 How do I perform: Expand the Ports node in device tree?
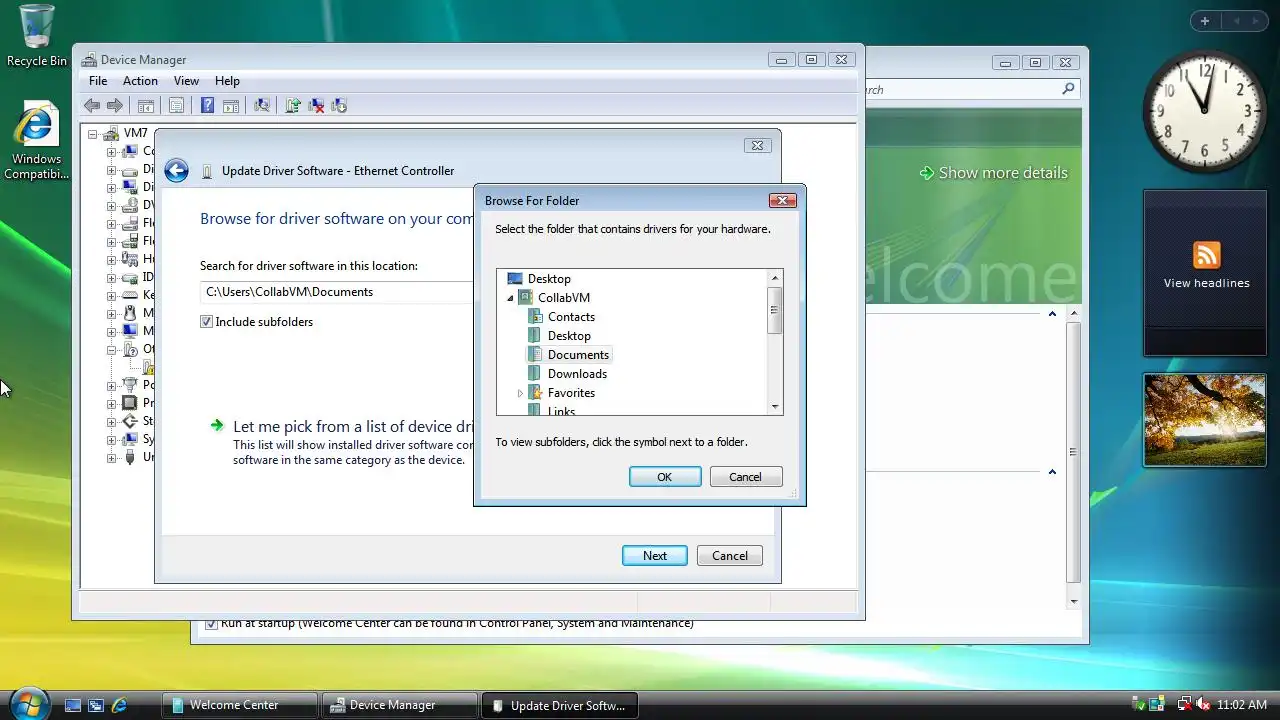pyautogui.click(x=112, y=385)
